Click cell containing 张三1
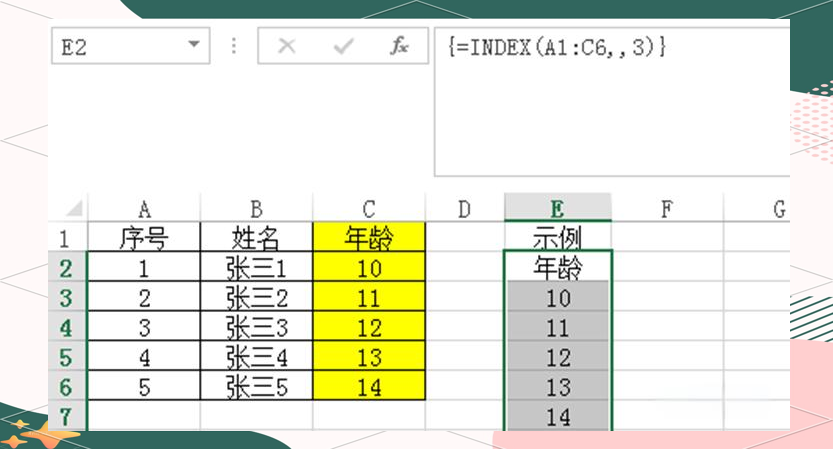833x449 pixels. click(x=257, y=267)
